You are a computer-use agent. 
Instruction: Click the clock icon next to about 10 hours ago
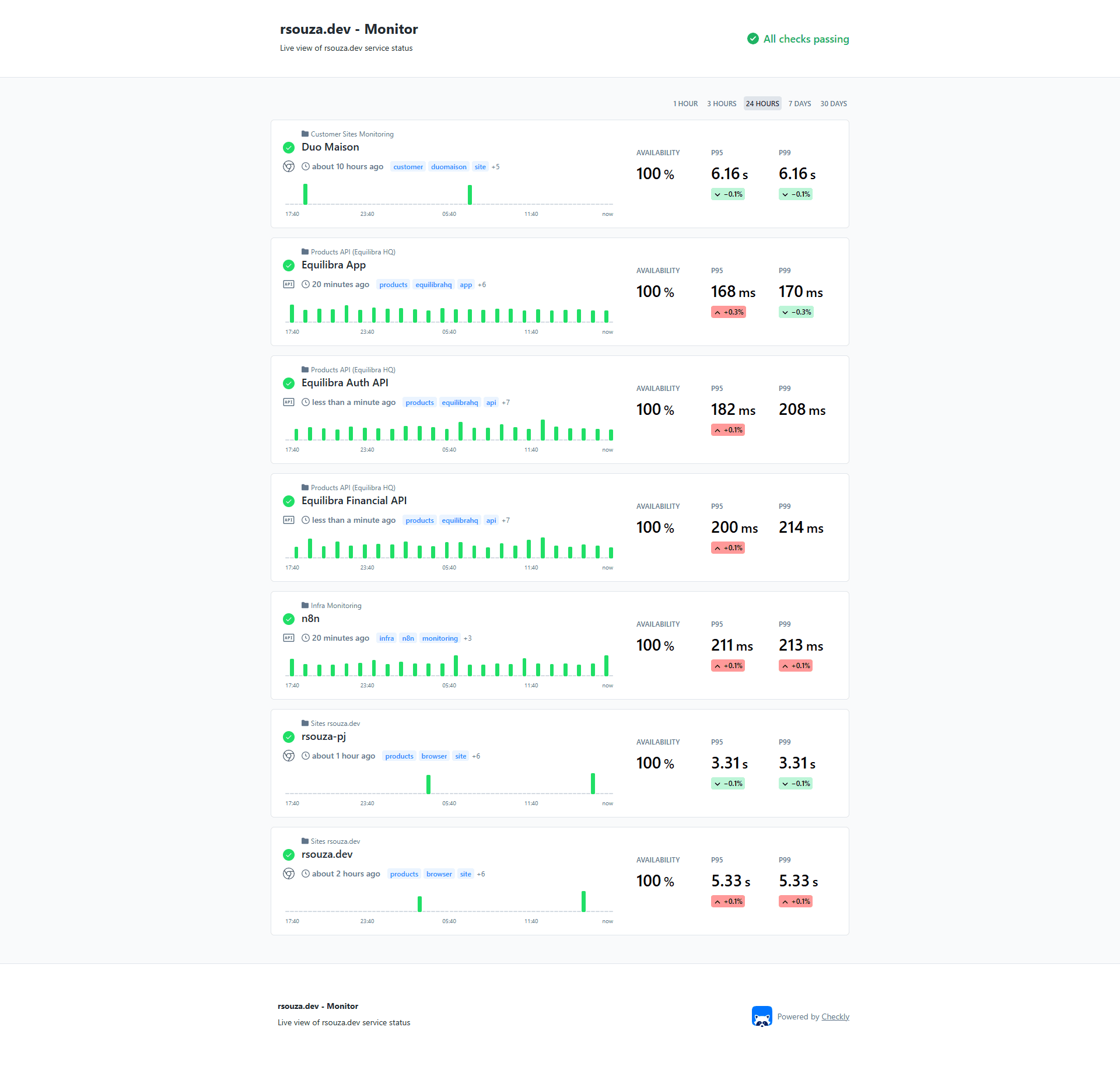click(306, 166)
